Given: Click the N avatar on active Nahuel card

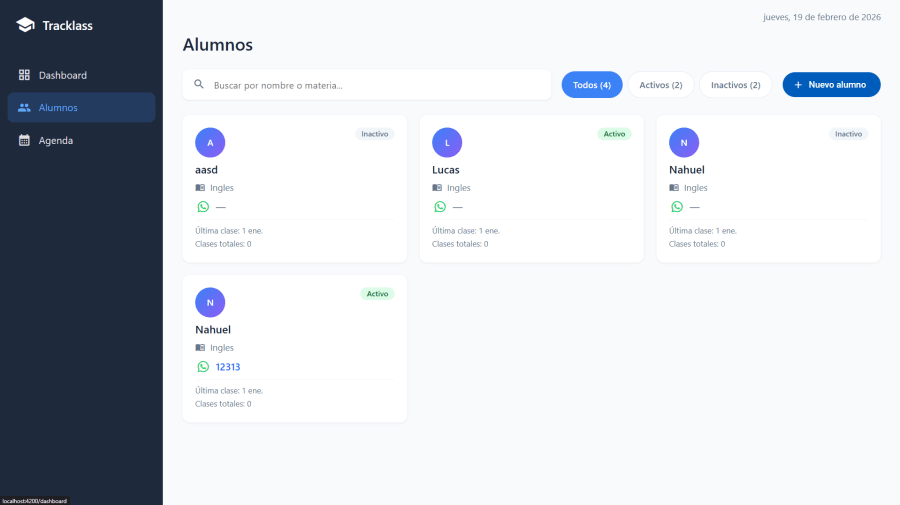Looking at the screenshot, I should point(210,302).
